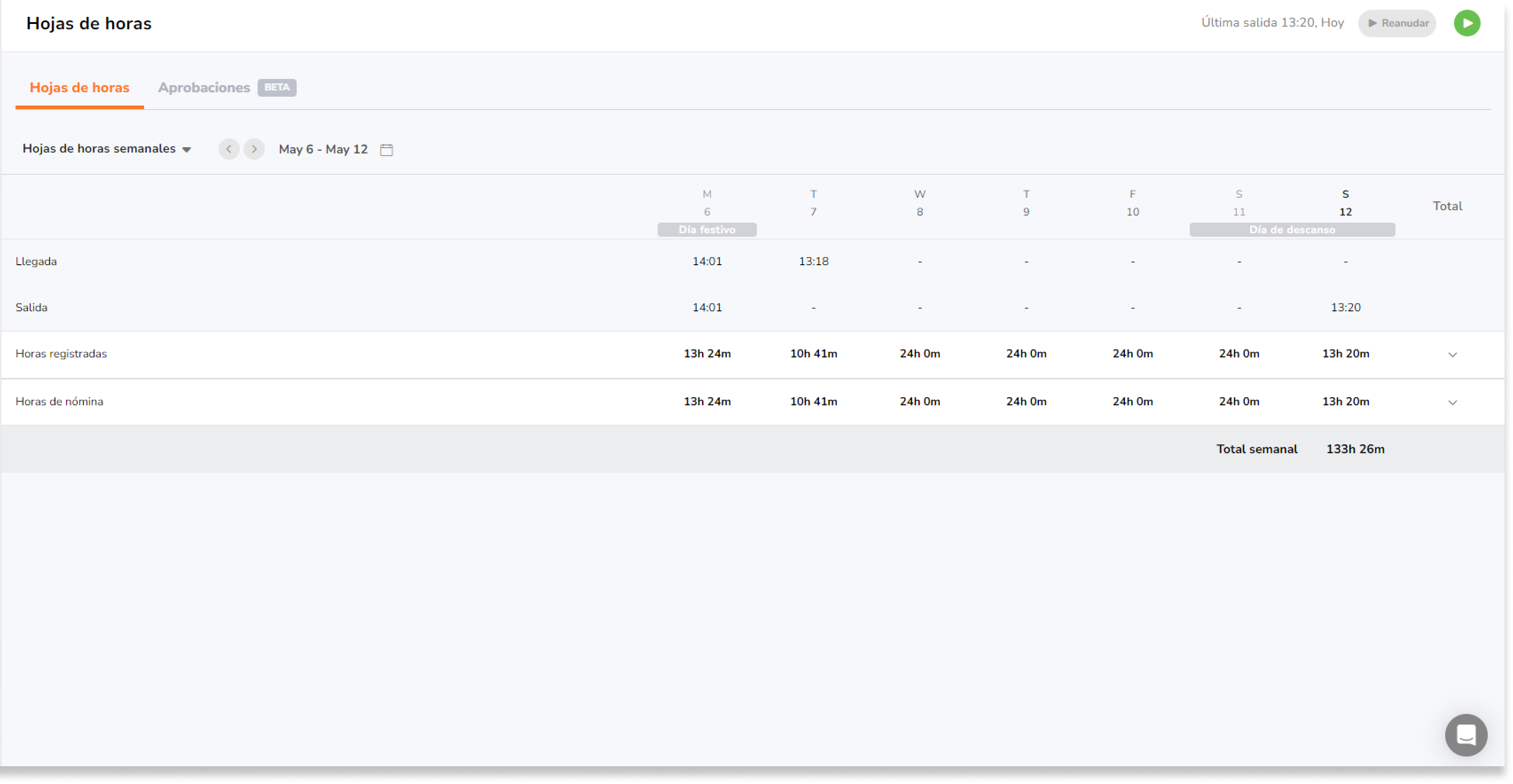Click Horas registradas 24h 0m for Wednesday

(920, 353)
